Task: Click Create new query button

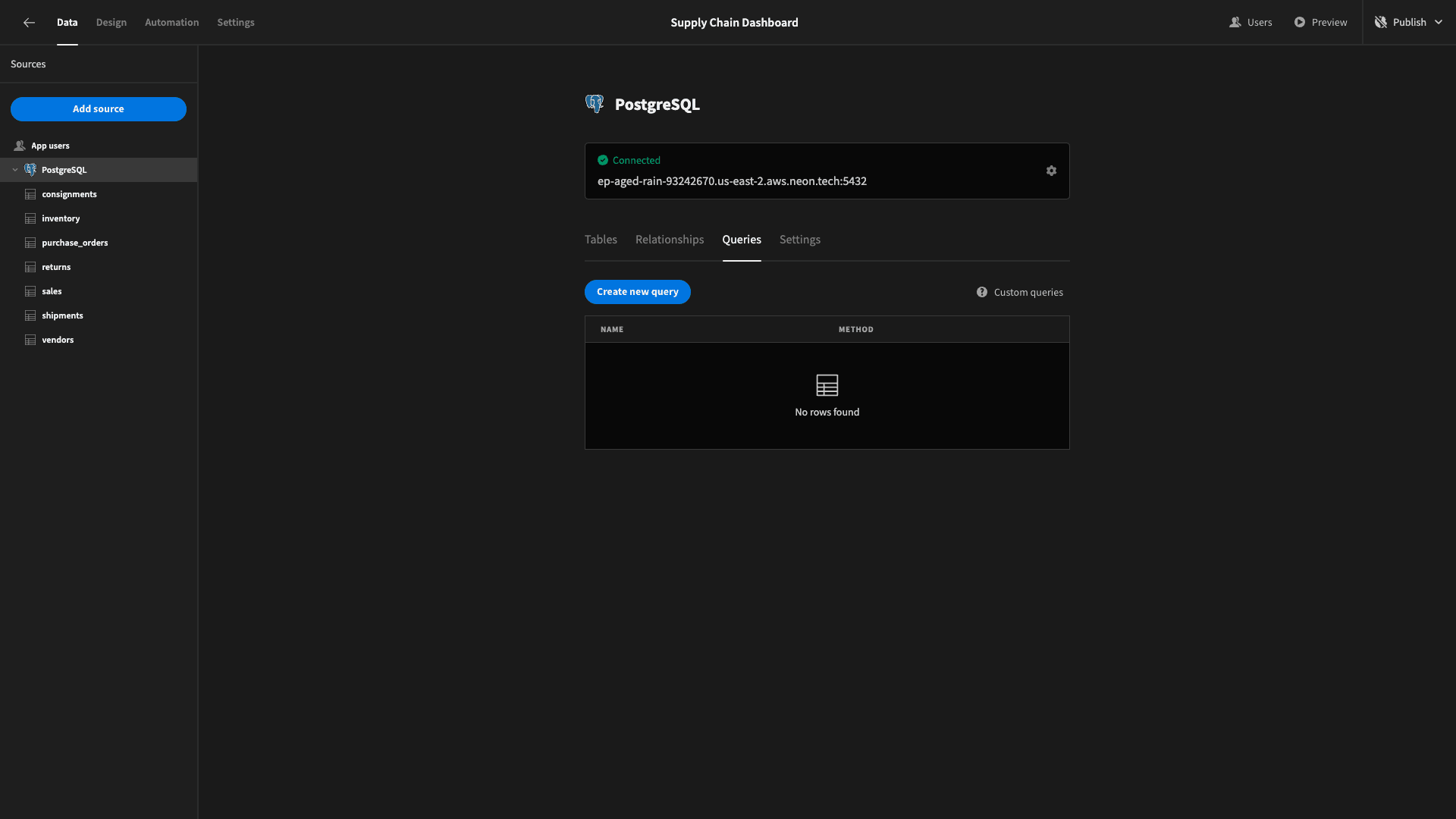Action: pyautogui.click(x=637, y=291)
